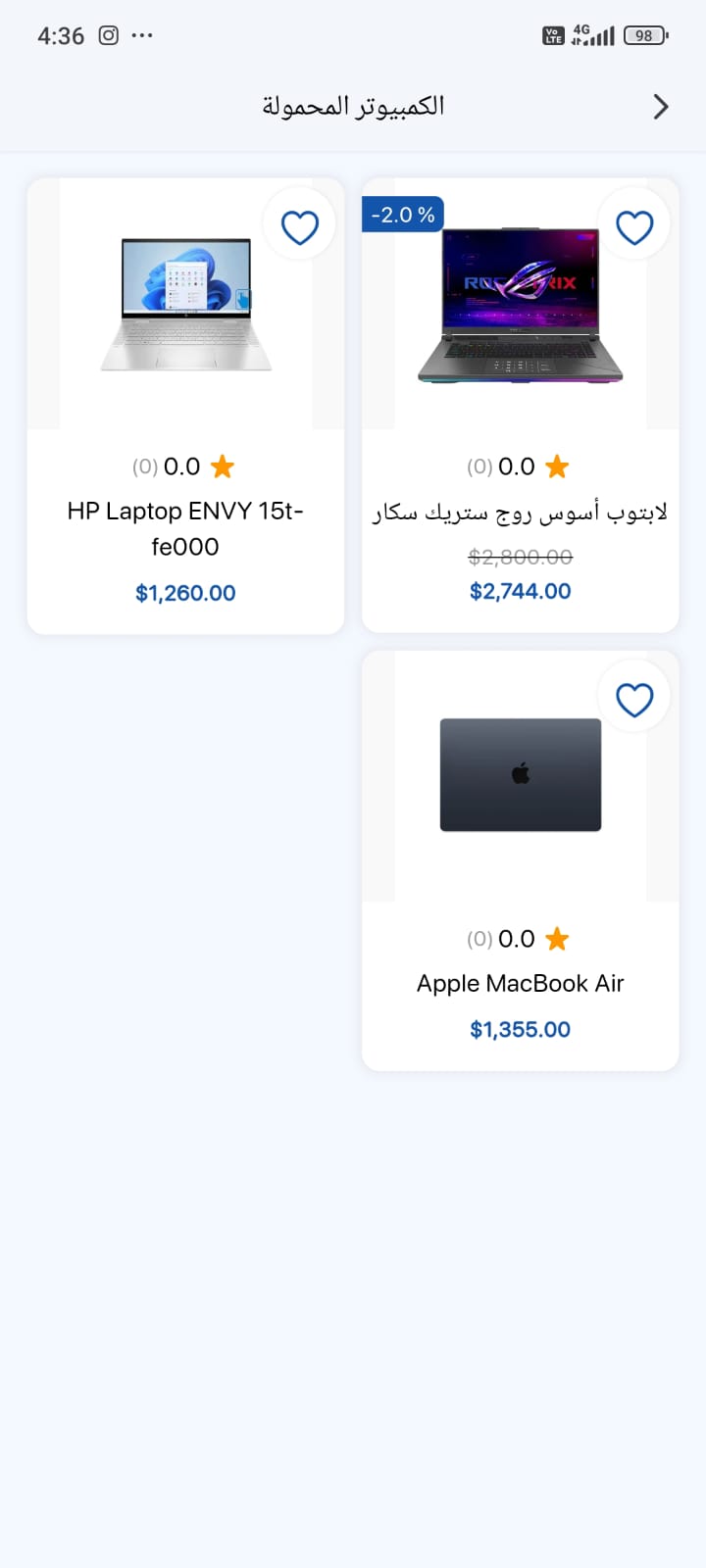Open the Arabic-titled ASUS ROG laptop name
This screenshot has width=706, height=1568.
pyautogui.click(x=520, y=512)
